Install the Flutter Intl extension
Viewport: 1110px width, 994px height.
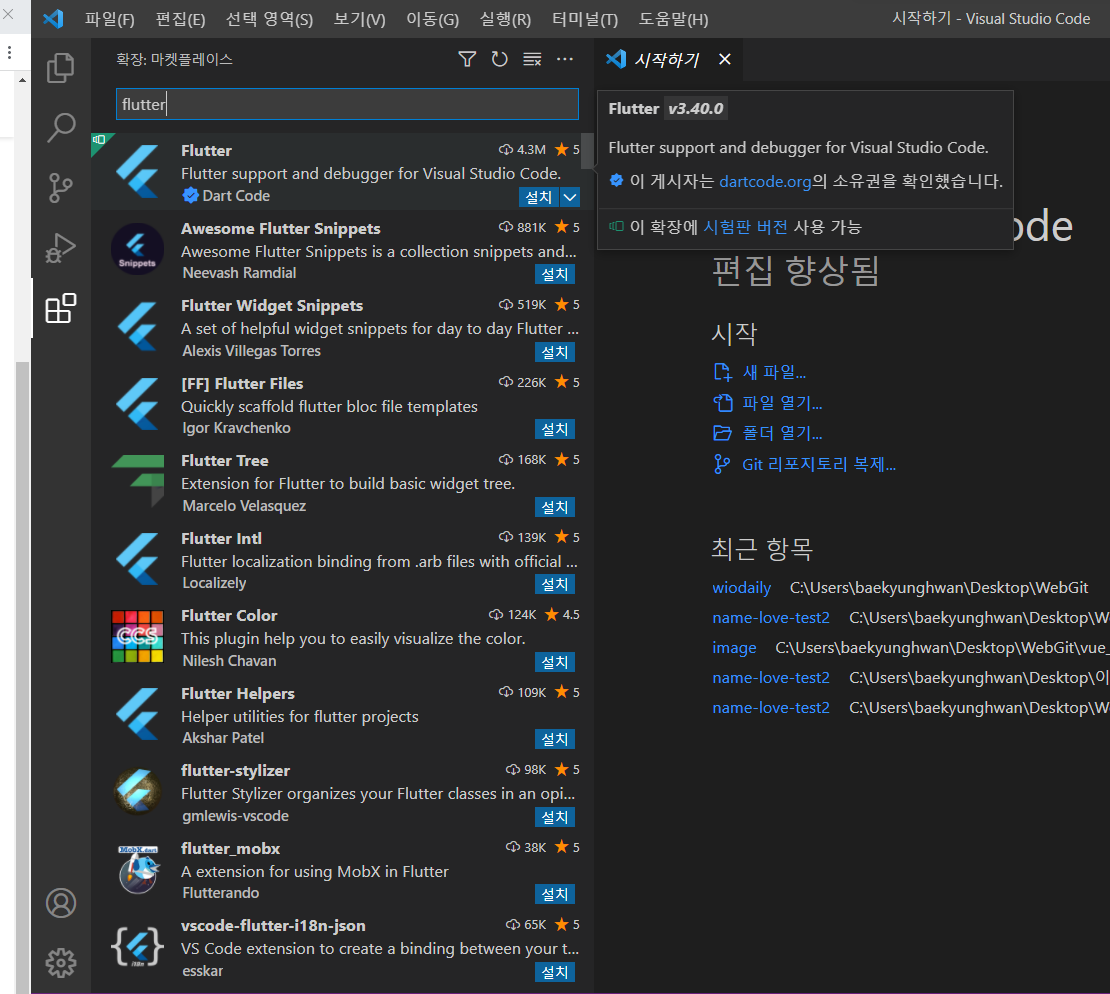click(x=555, y=584)
